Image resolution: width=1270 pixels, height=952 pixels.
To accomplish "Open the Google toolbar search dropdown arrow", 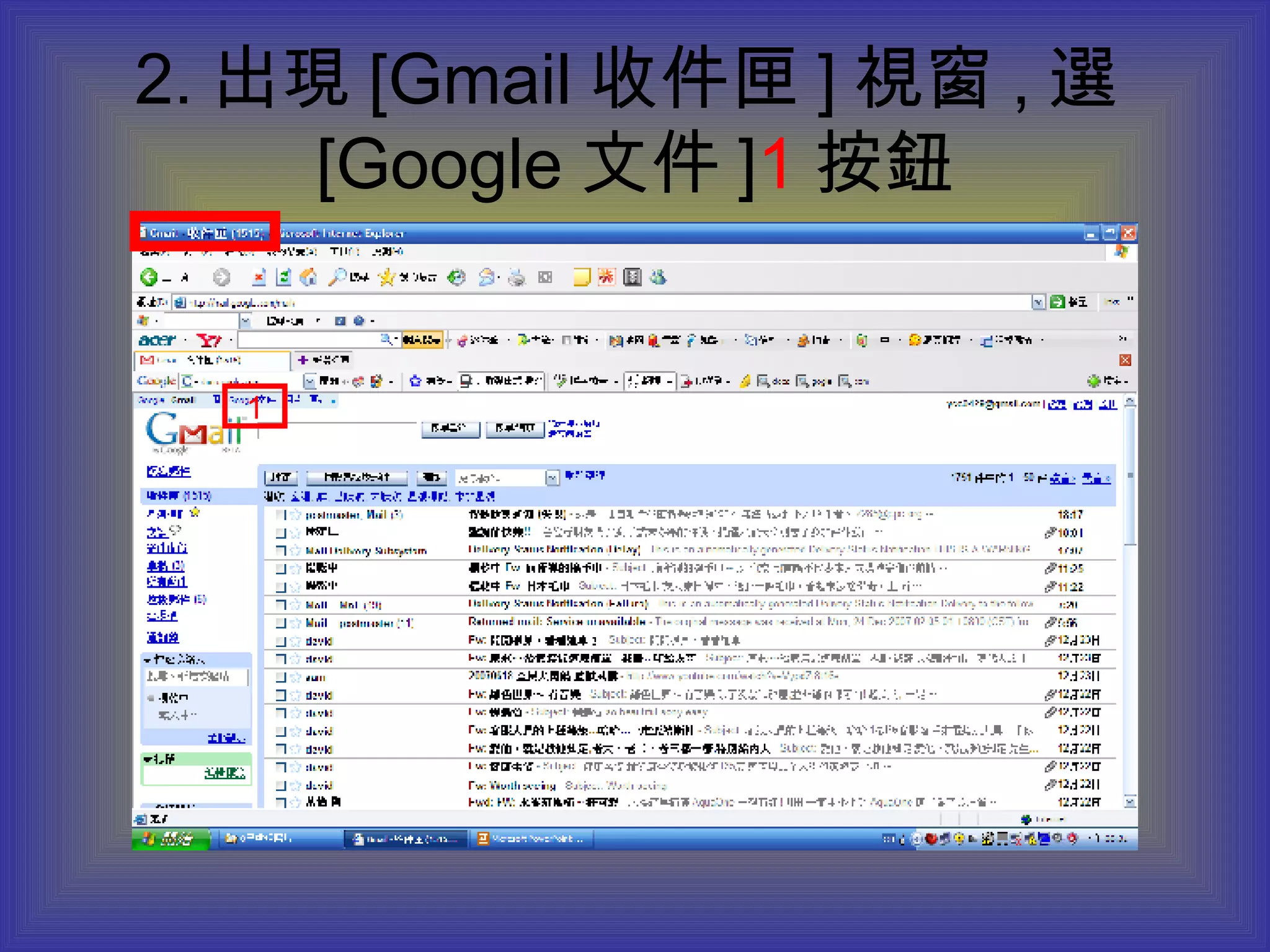I will 309,381.
